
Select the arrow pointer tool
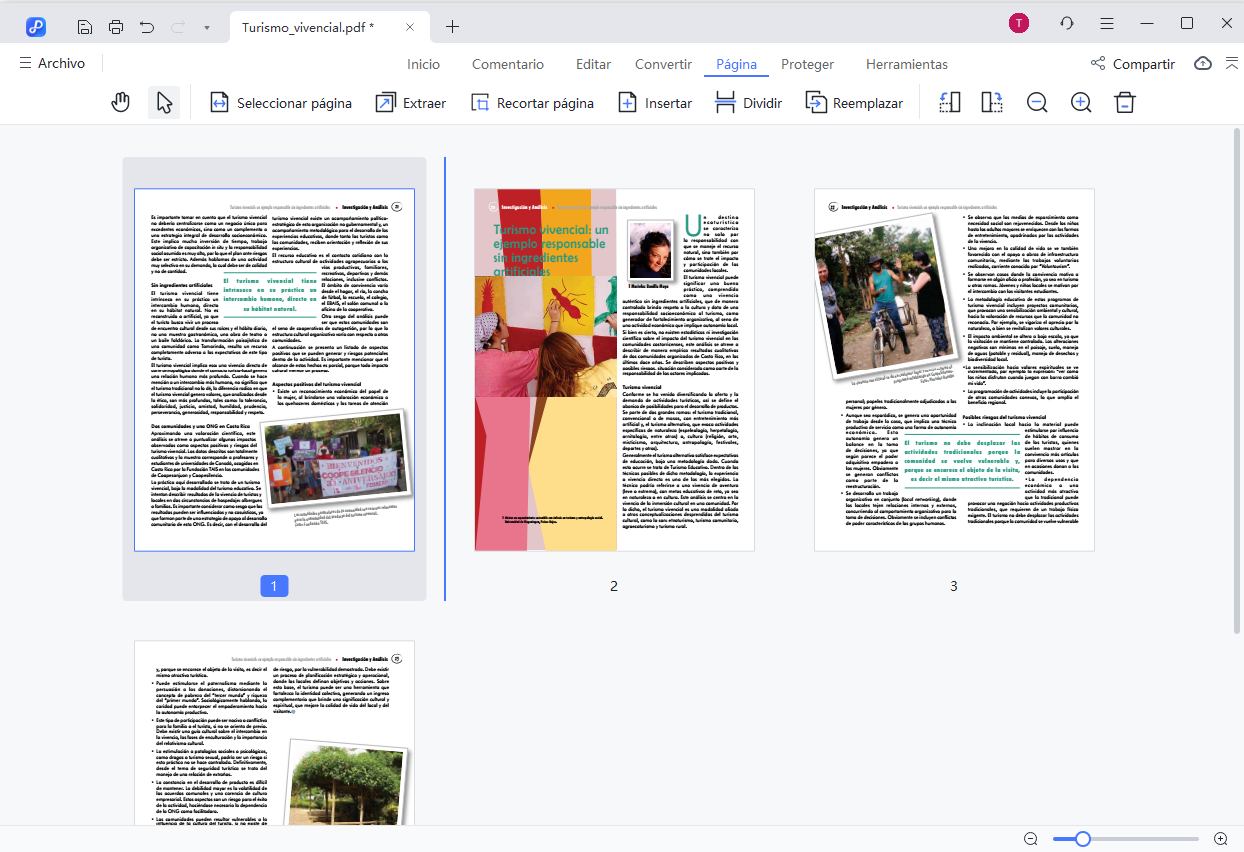[164, 102]
